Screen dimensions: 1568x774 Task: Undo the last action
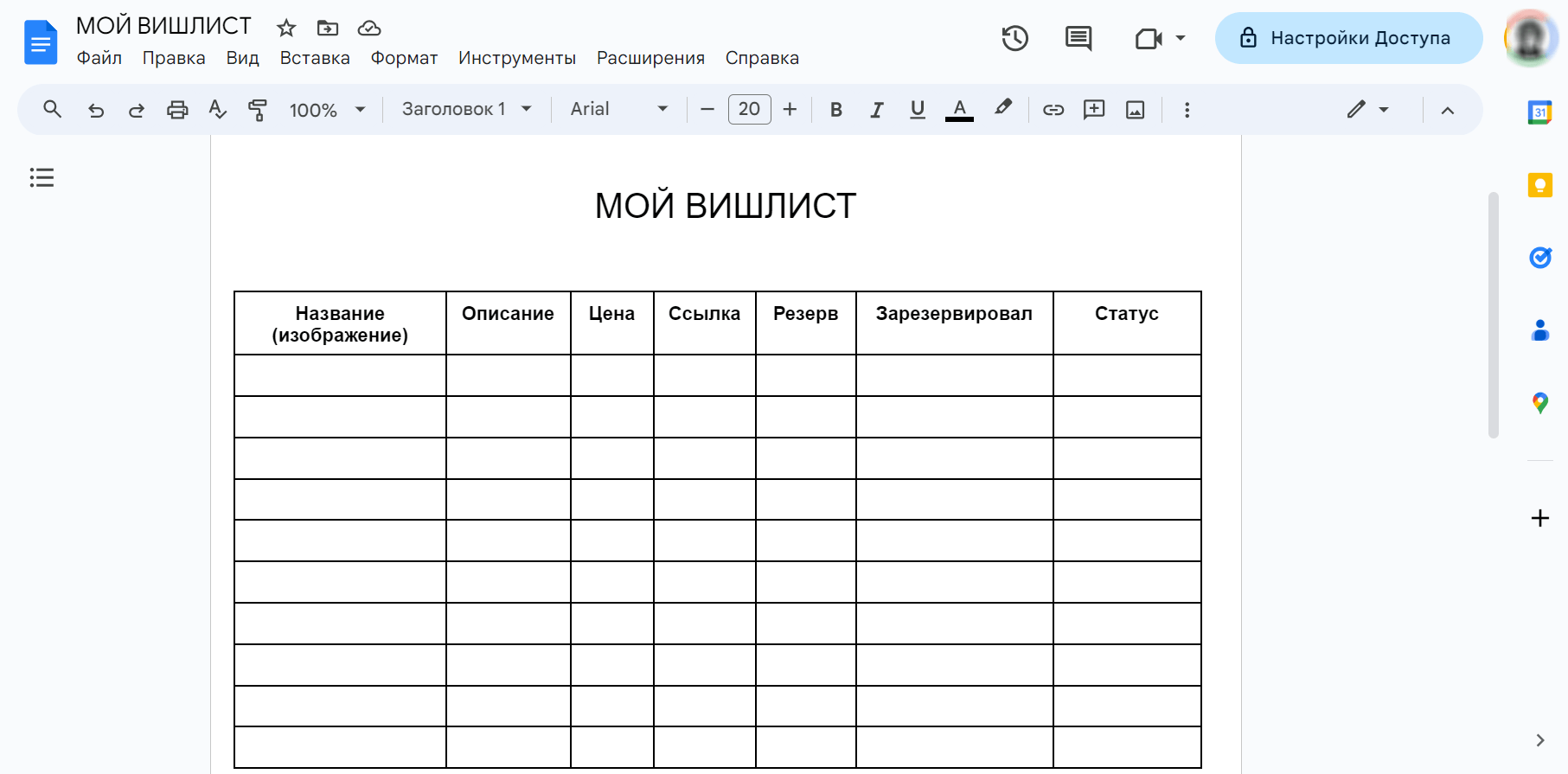tap(96, 110)
